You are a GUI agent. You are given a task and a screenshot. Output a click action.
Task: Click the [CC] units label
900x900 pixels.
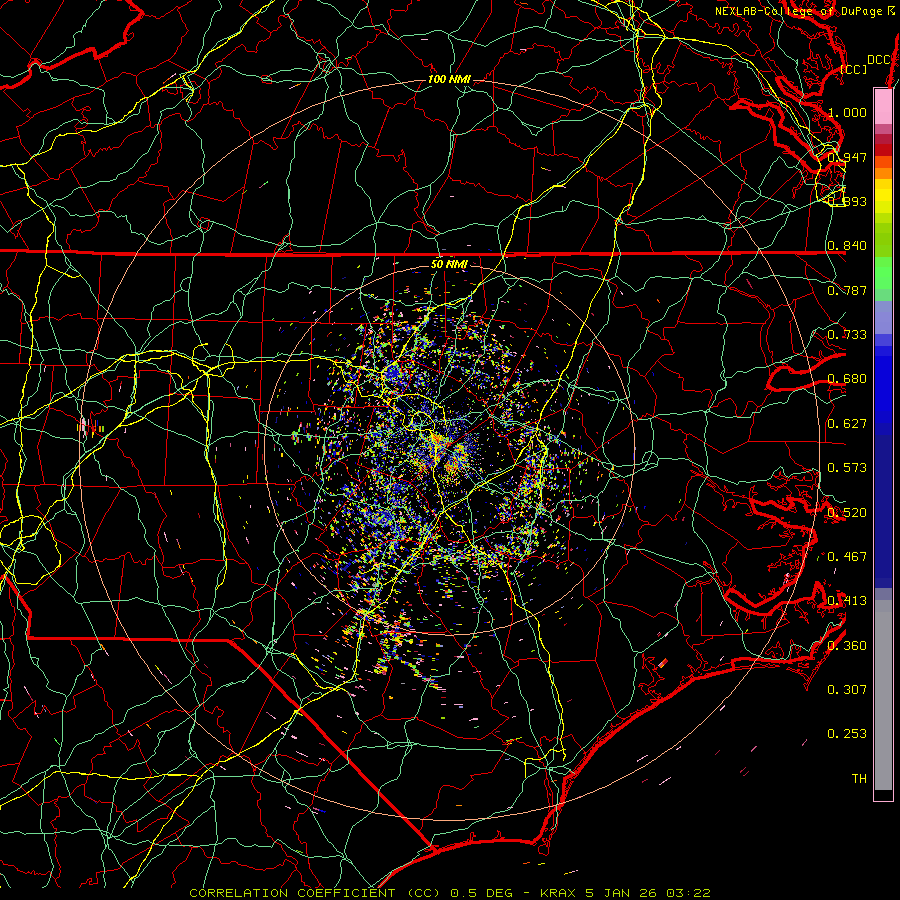click(854, 69)
